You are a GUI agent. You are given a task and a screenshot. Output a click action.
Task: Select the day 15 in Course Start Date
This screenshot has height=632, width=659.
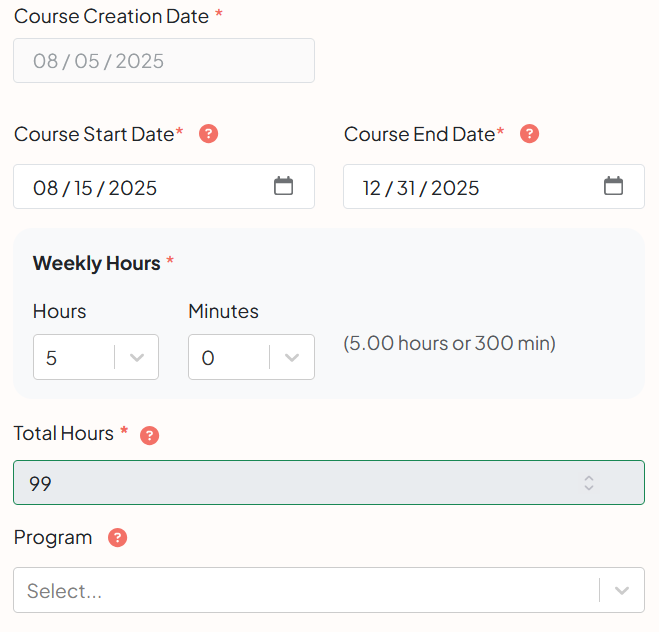pyautogui.click(x=83, y=188)
